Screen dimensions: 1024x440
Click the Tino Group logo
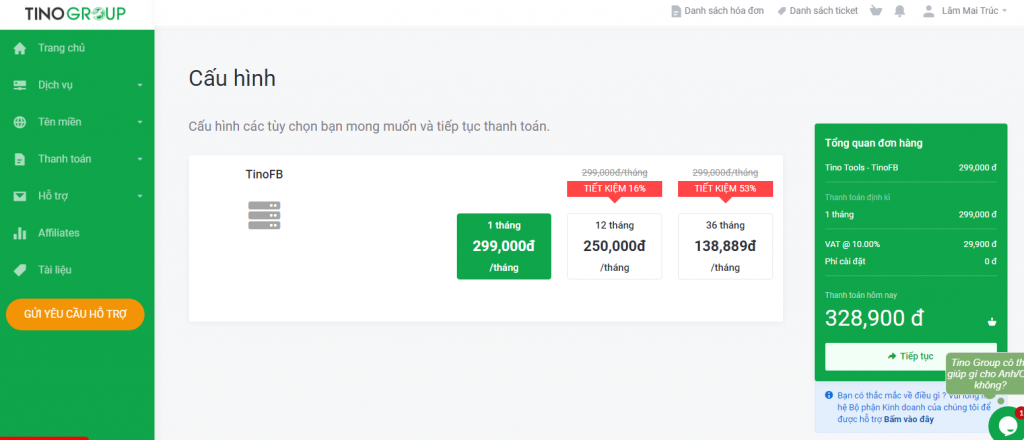pos(75,14)
